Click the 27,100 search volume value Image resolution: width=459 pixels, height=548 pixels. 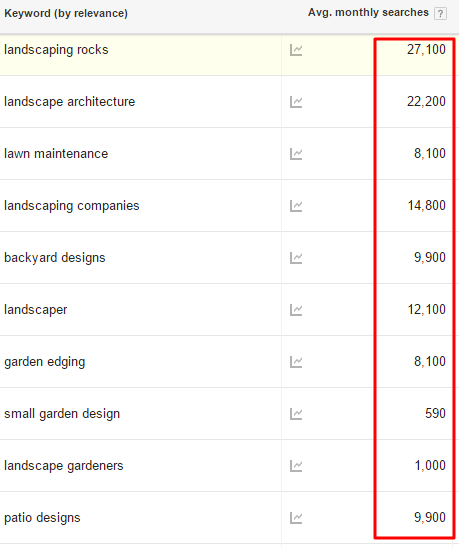[426, 50]
